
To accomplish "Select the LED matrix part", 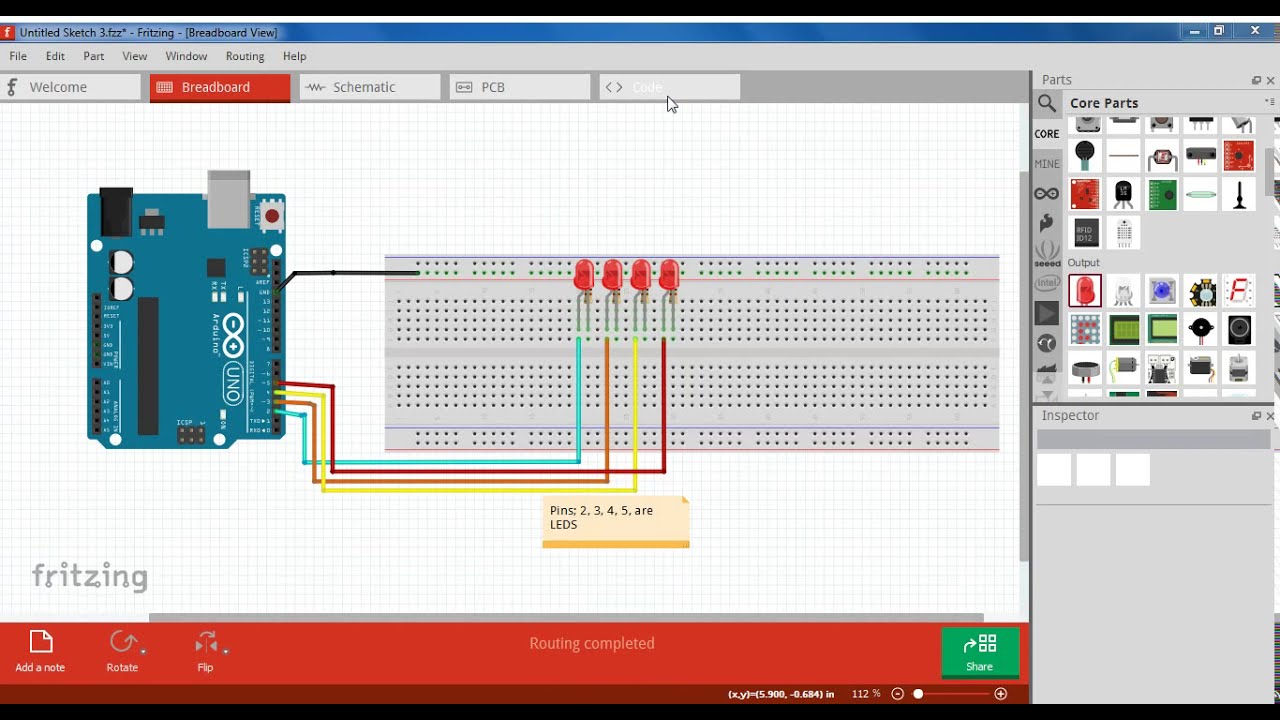I will point(1085,329).
